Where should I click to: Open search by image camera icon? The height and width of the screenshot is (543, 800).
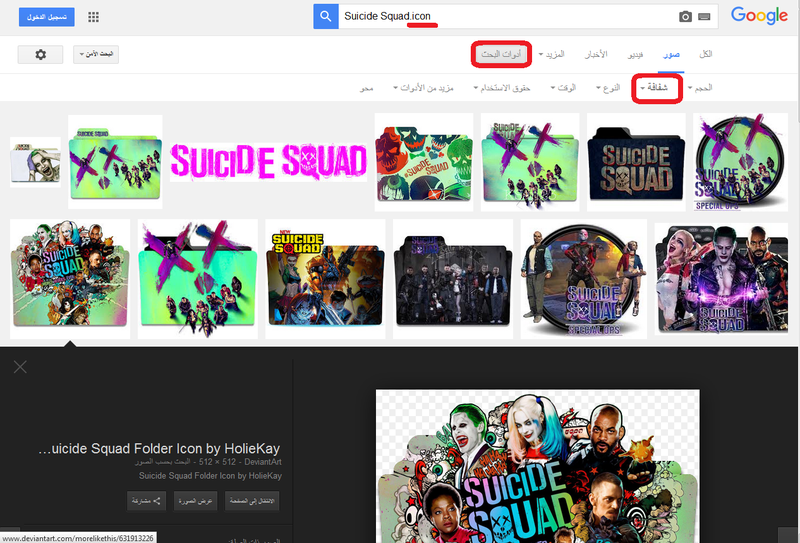point(685,17)
